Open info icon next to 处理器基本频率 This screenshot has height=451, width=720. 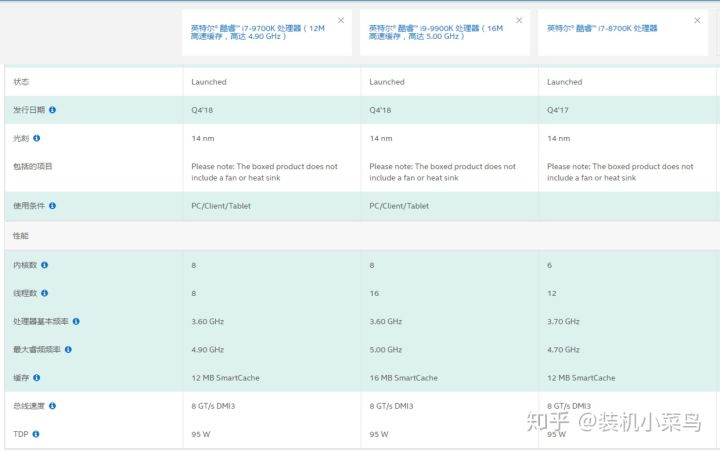tap(76, 321)
